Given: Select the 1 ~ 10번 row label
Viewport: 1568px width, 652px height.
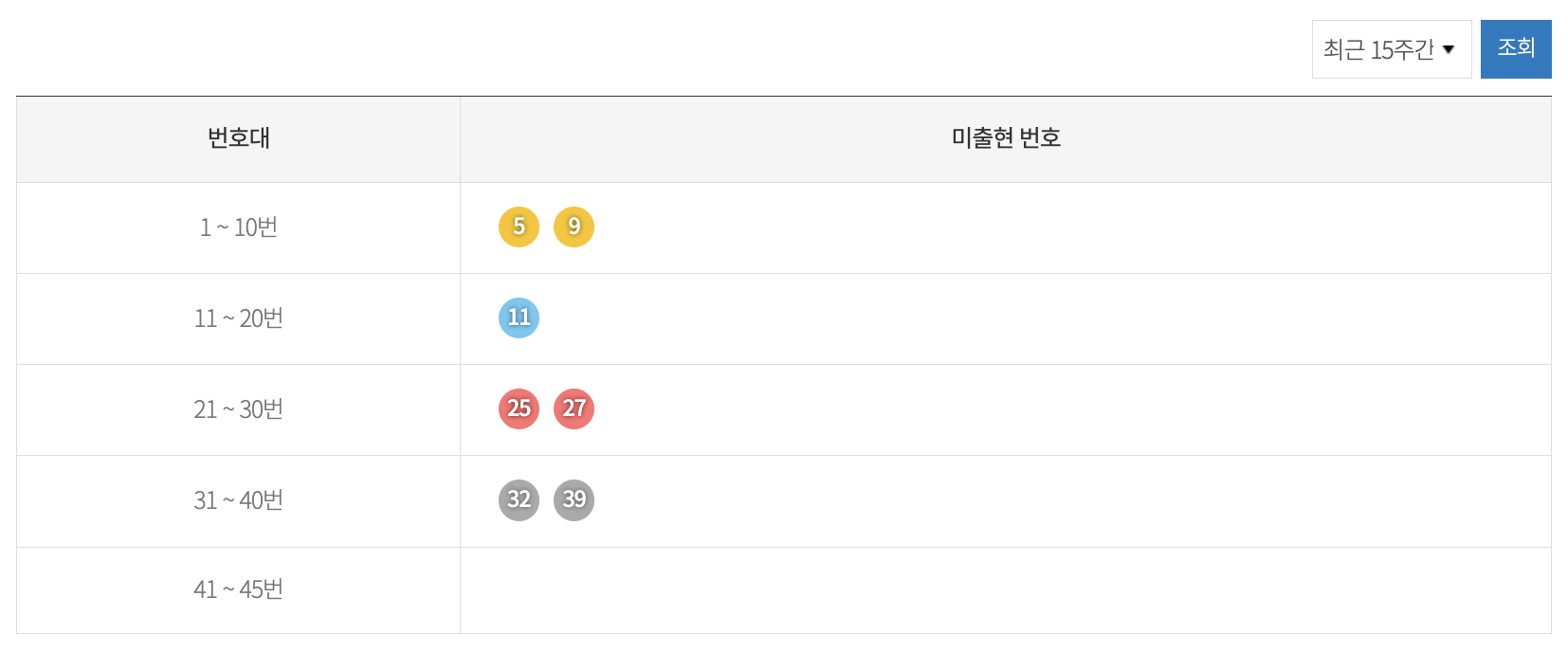Looking at the screenshot, I should pos(237,227).
